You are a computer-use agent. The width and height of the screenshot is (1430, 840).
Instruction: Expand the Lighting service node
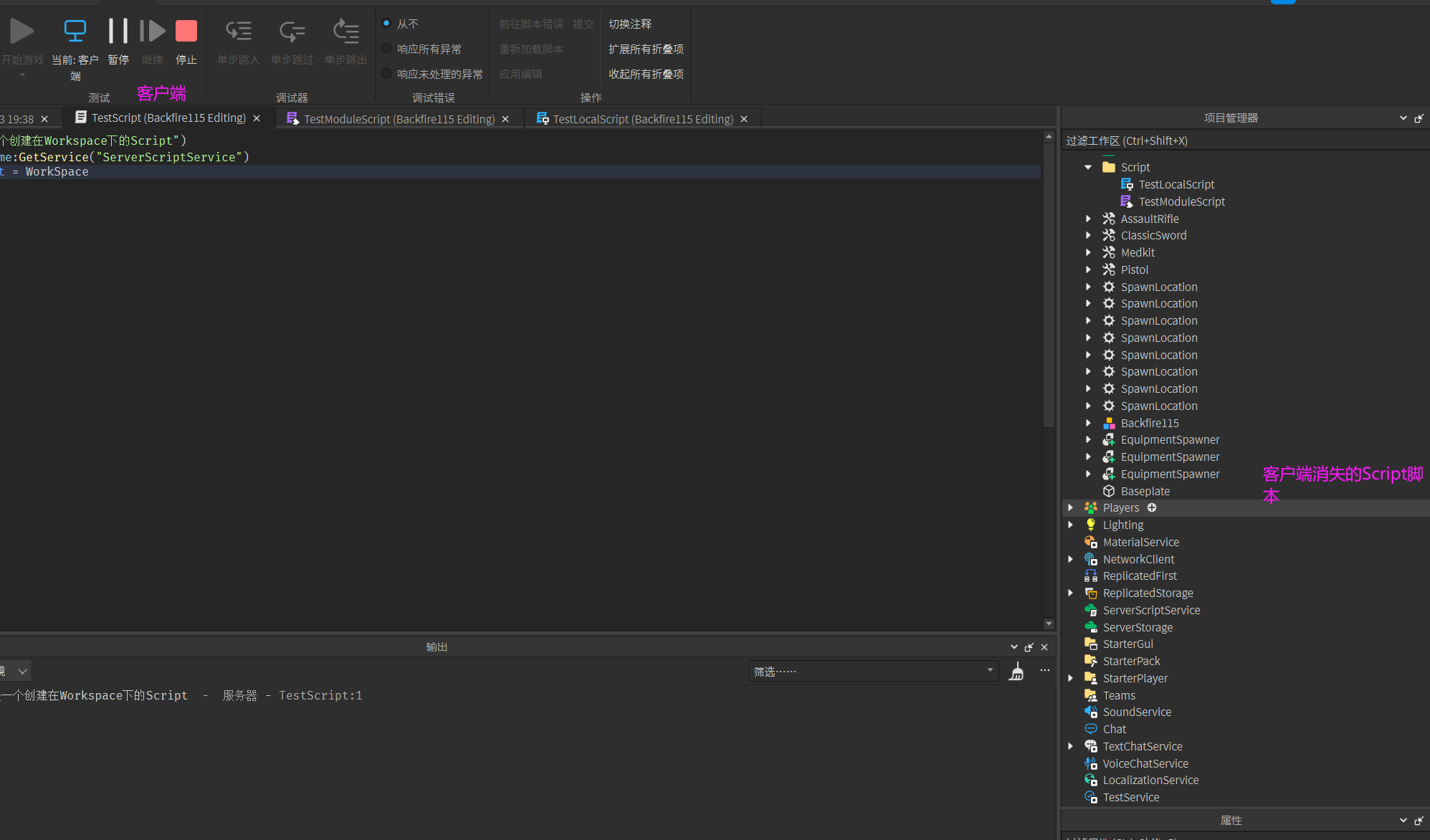tap(1071, 525)
